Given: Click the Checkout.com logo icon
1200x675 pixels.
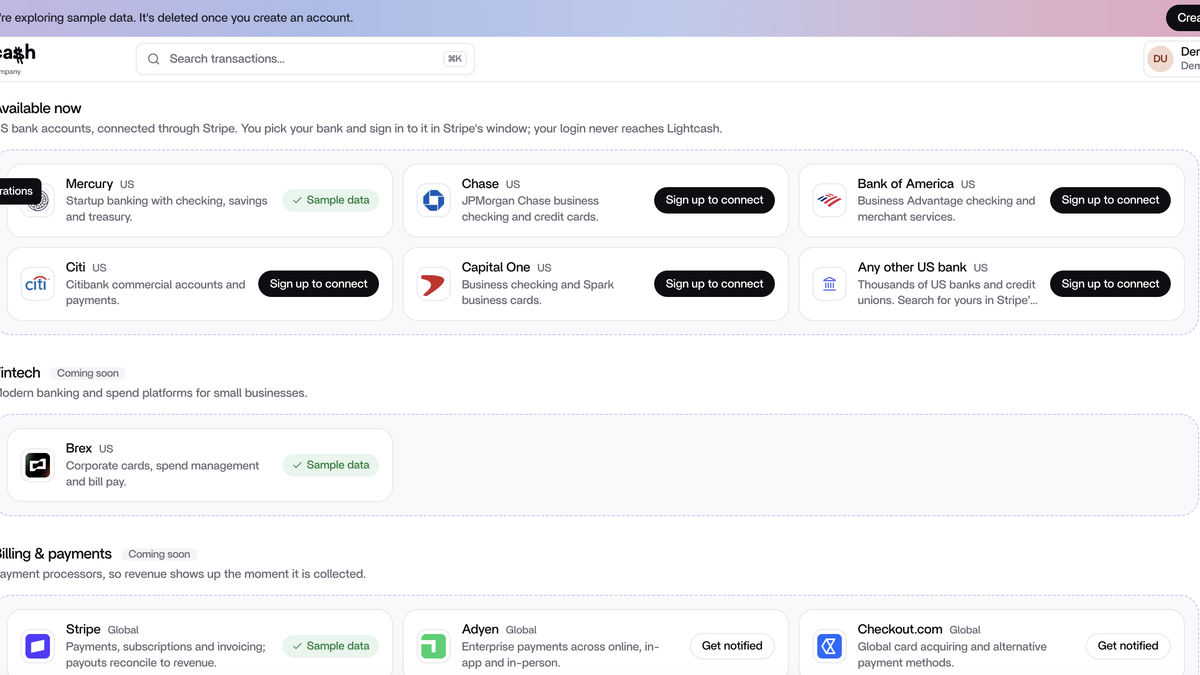Looking at the screenshot, I should pos(830,646).
